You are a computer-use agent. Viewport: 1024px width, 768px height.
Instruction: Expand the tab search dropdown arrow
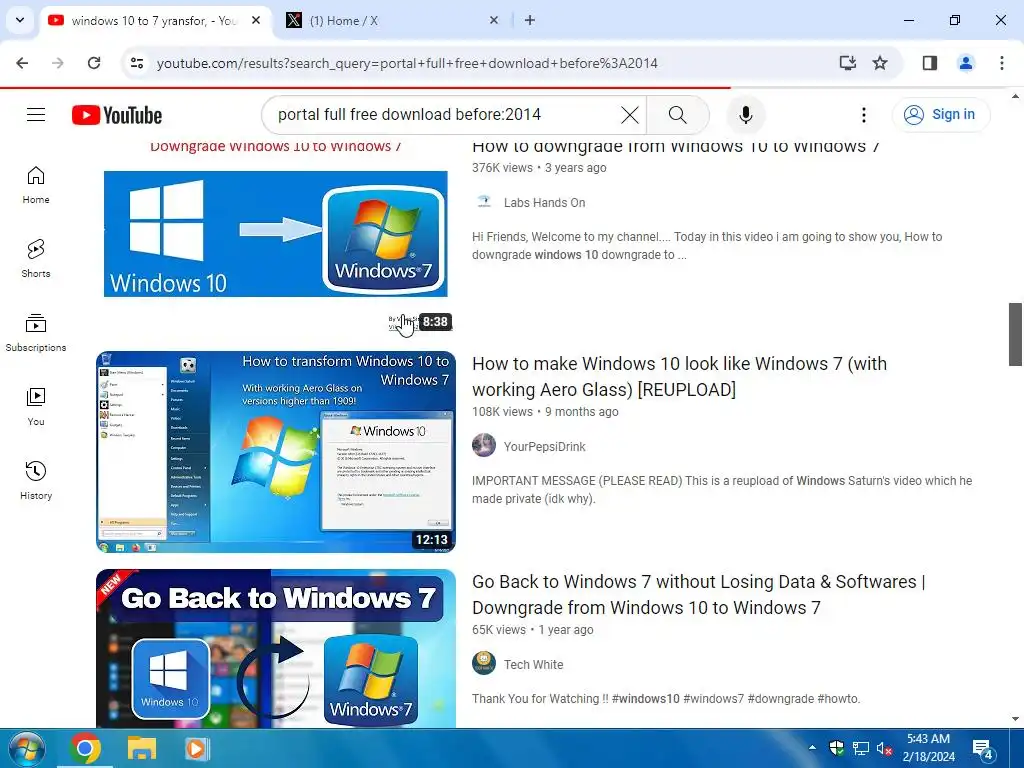coord(20,20)
